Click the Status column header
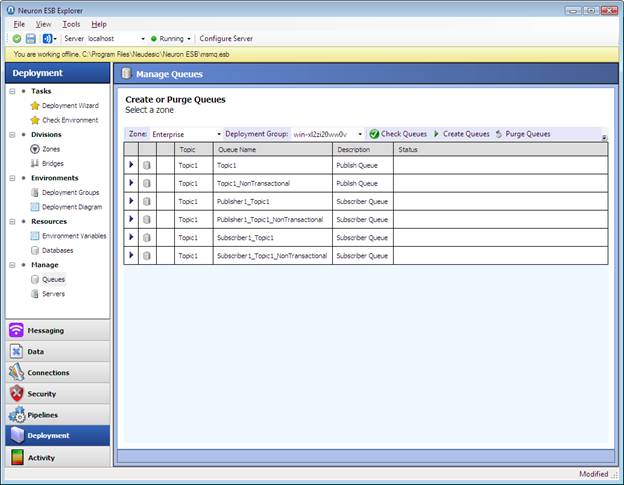 tap(501, 150)
